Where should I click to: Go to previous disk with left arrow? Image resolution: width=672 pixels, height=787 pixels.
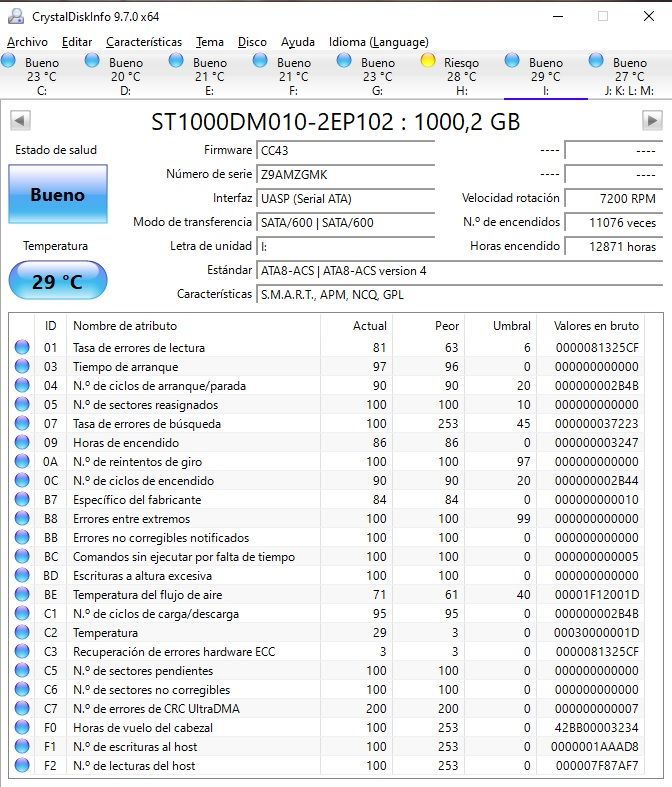20,120
